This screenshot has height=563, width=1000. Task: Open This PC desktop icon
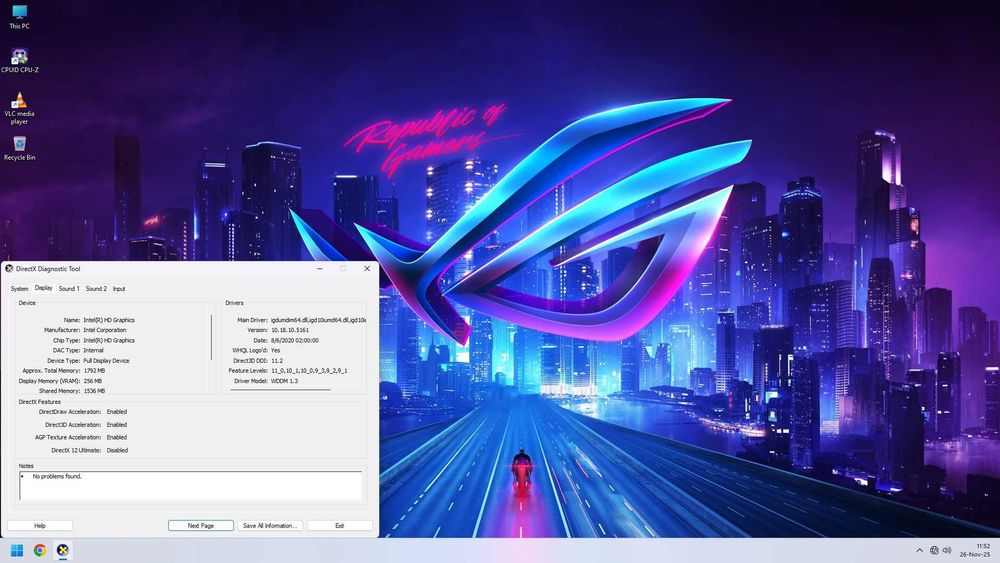click(19, 17)
